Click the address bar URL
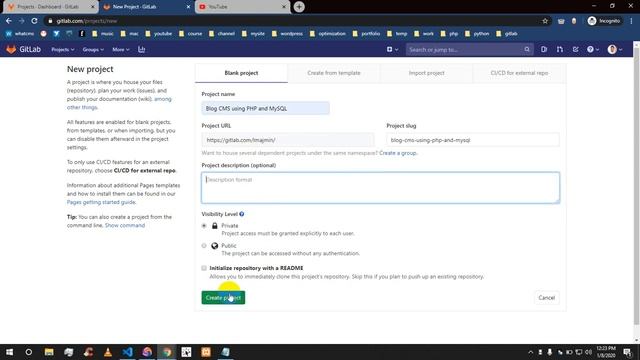Screen dimensions: 640x360 [x=87, y=21]
